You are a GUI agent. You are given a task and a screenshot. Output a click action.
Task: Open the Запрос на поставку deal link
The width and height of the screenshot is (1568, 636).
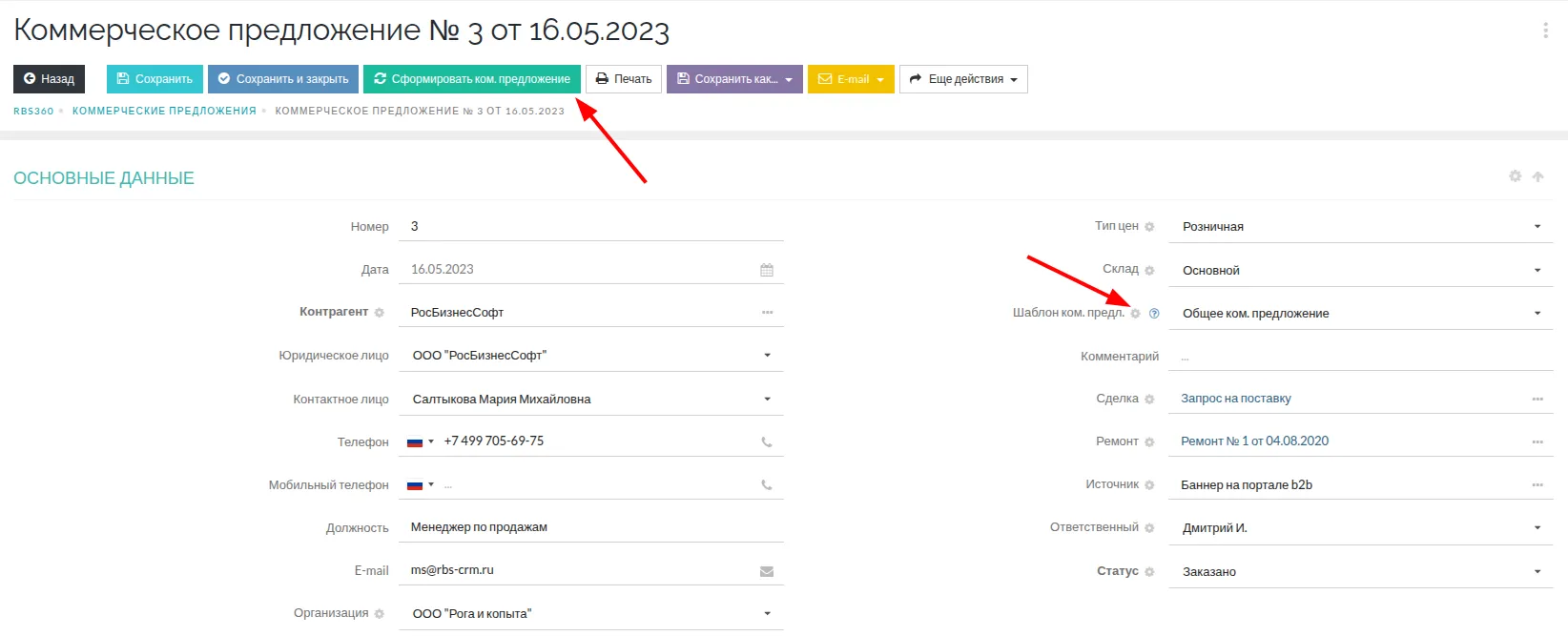tap(1235, 399)
